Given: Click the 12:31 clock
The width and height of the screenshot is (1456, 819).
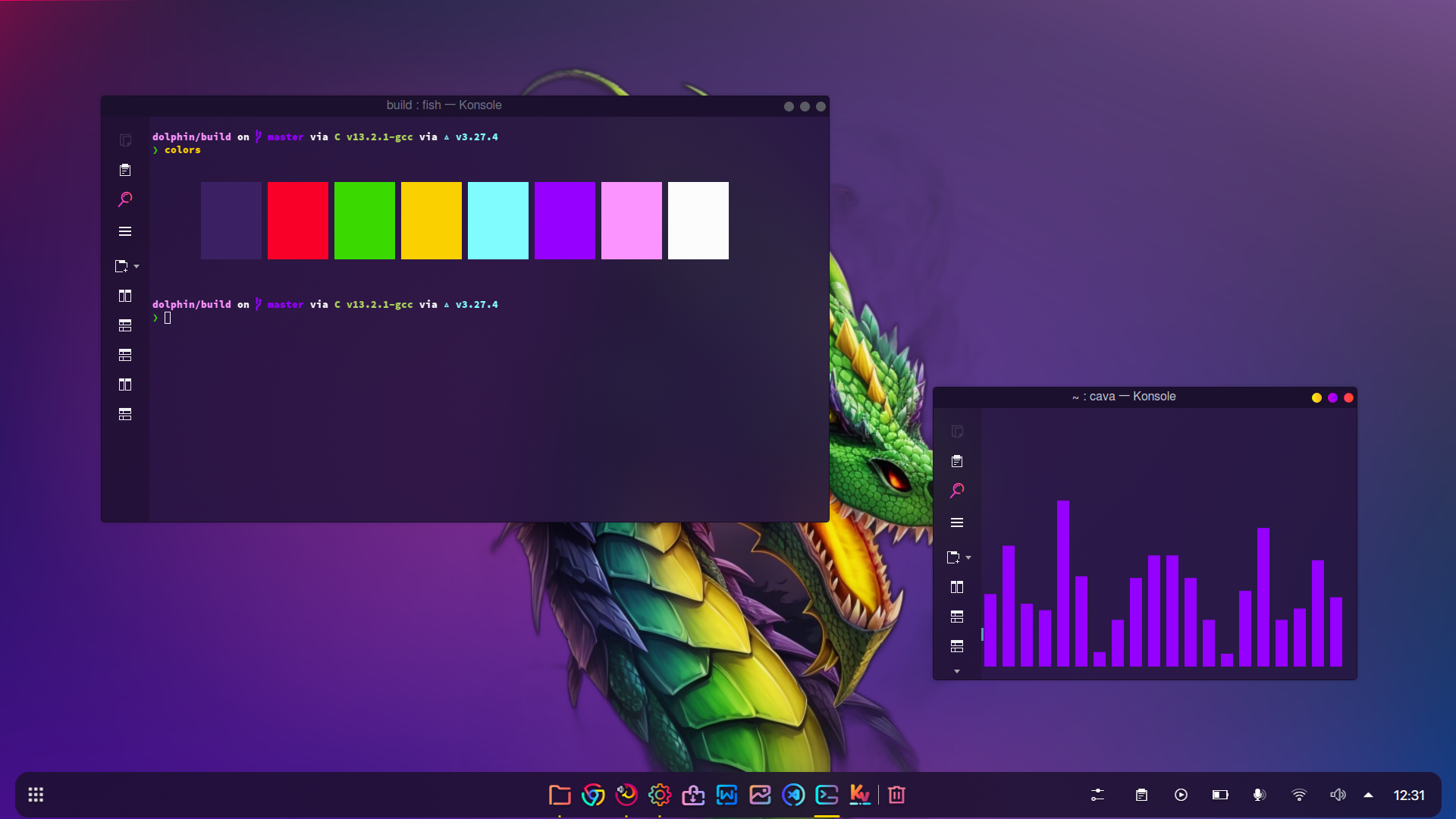Looking at the screenshot, I should pos(1409,795).
